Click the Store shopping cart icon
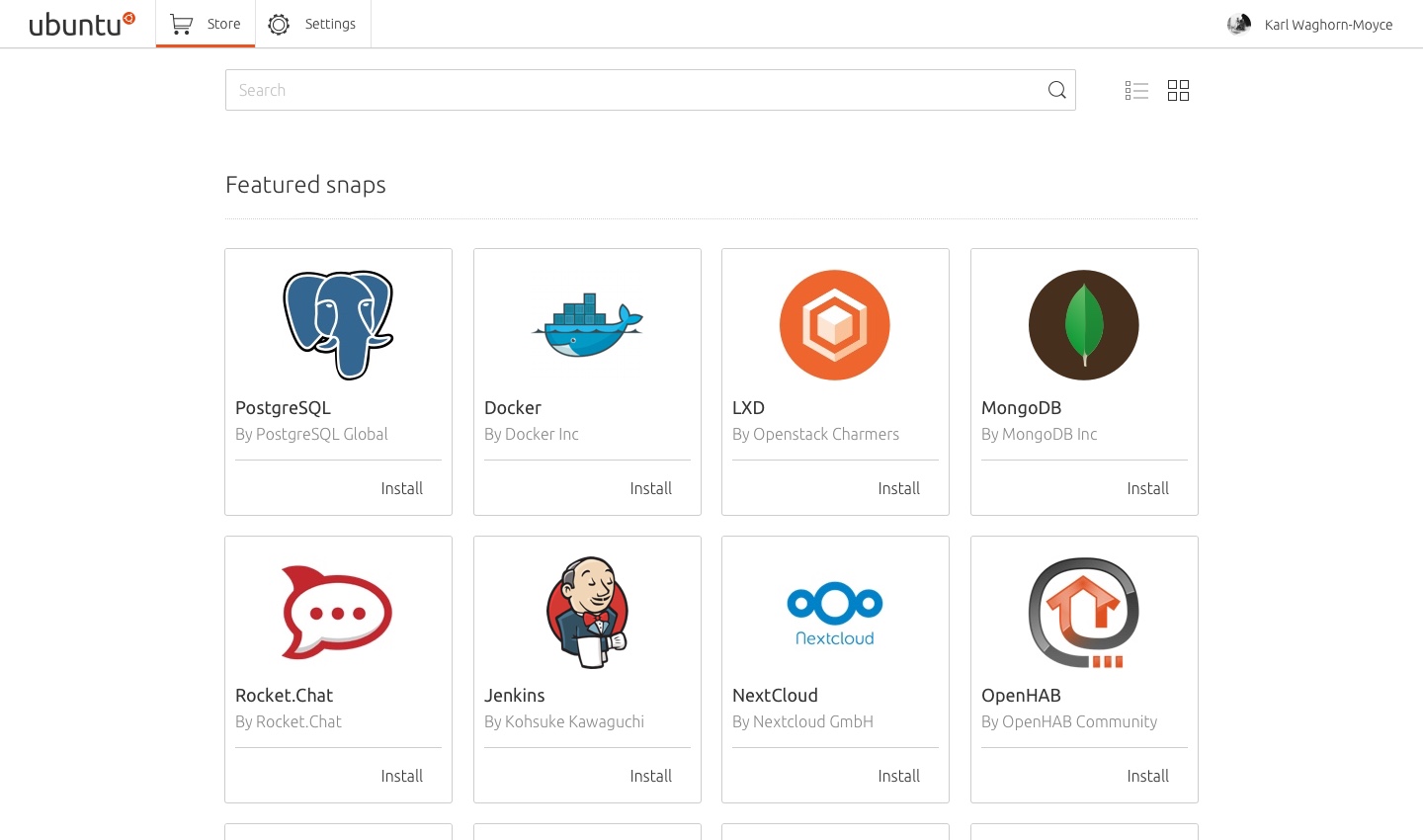Screen dimensions: 1423x840 [x=181, y=24]
